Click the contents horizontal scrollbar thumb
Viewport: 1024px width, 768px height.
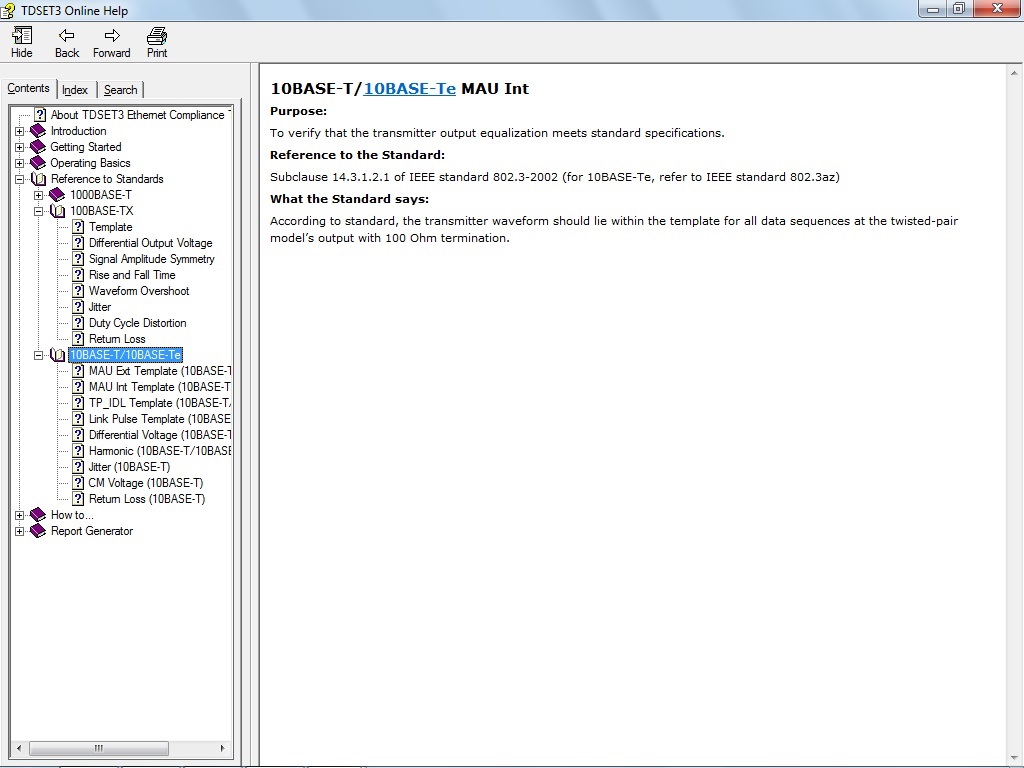point(99,748)
